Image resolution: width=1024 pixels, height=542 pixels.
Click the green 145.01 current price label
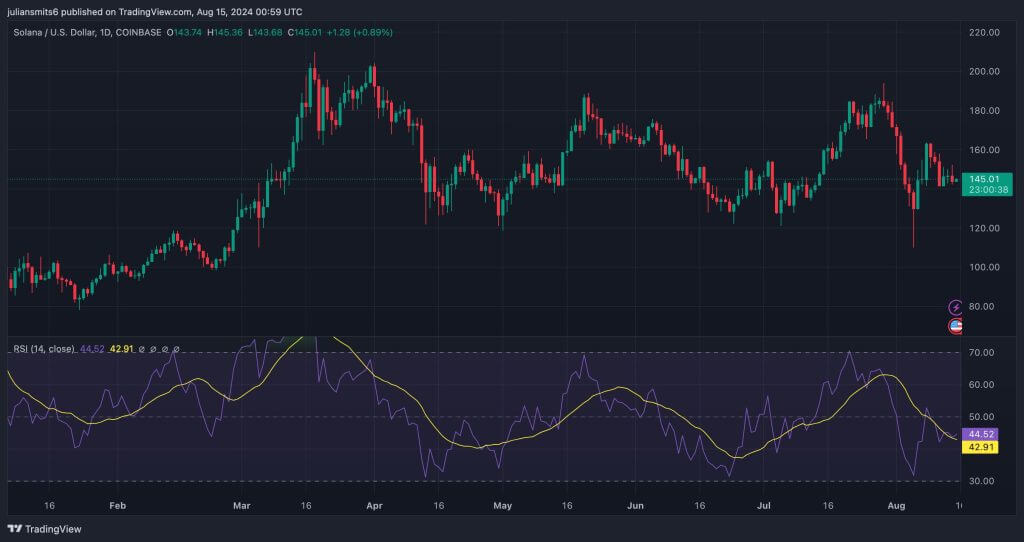coord(984,179)
